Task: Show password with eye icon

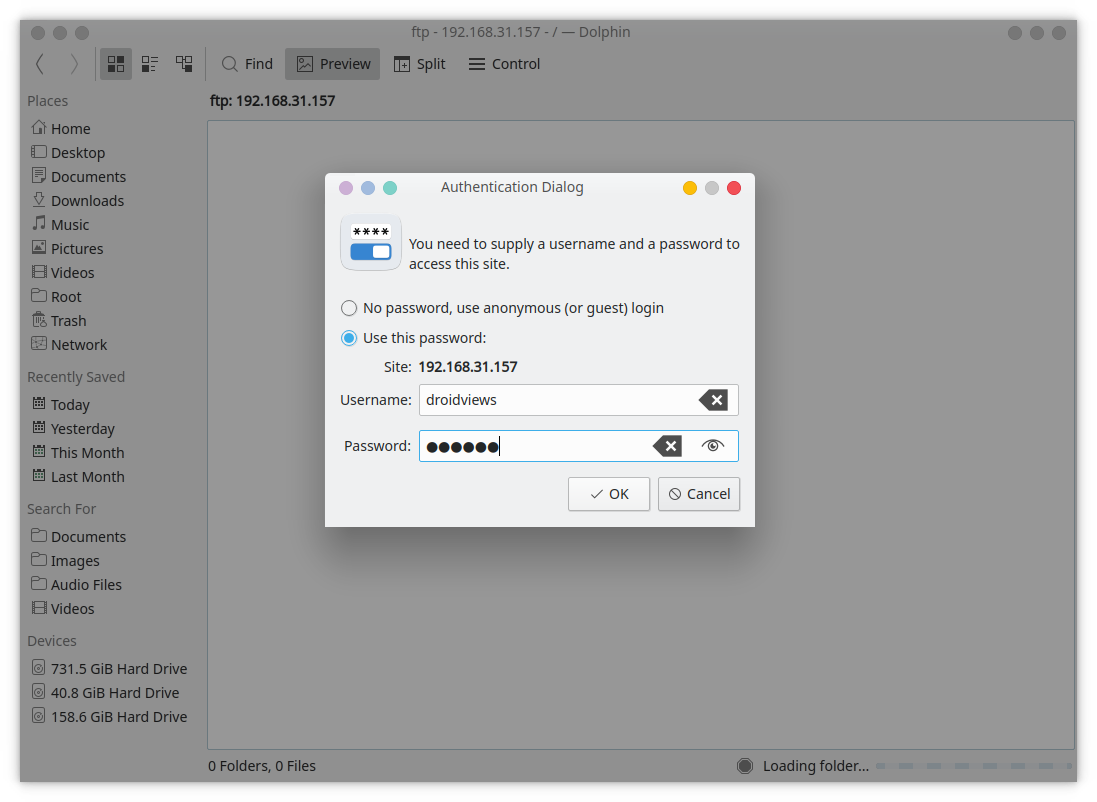Action: pos(712,446)
